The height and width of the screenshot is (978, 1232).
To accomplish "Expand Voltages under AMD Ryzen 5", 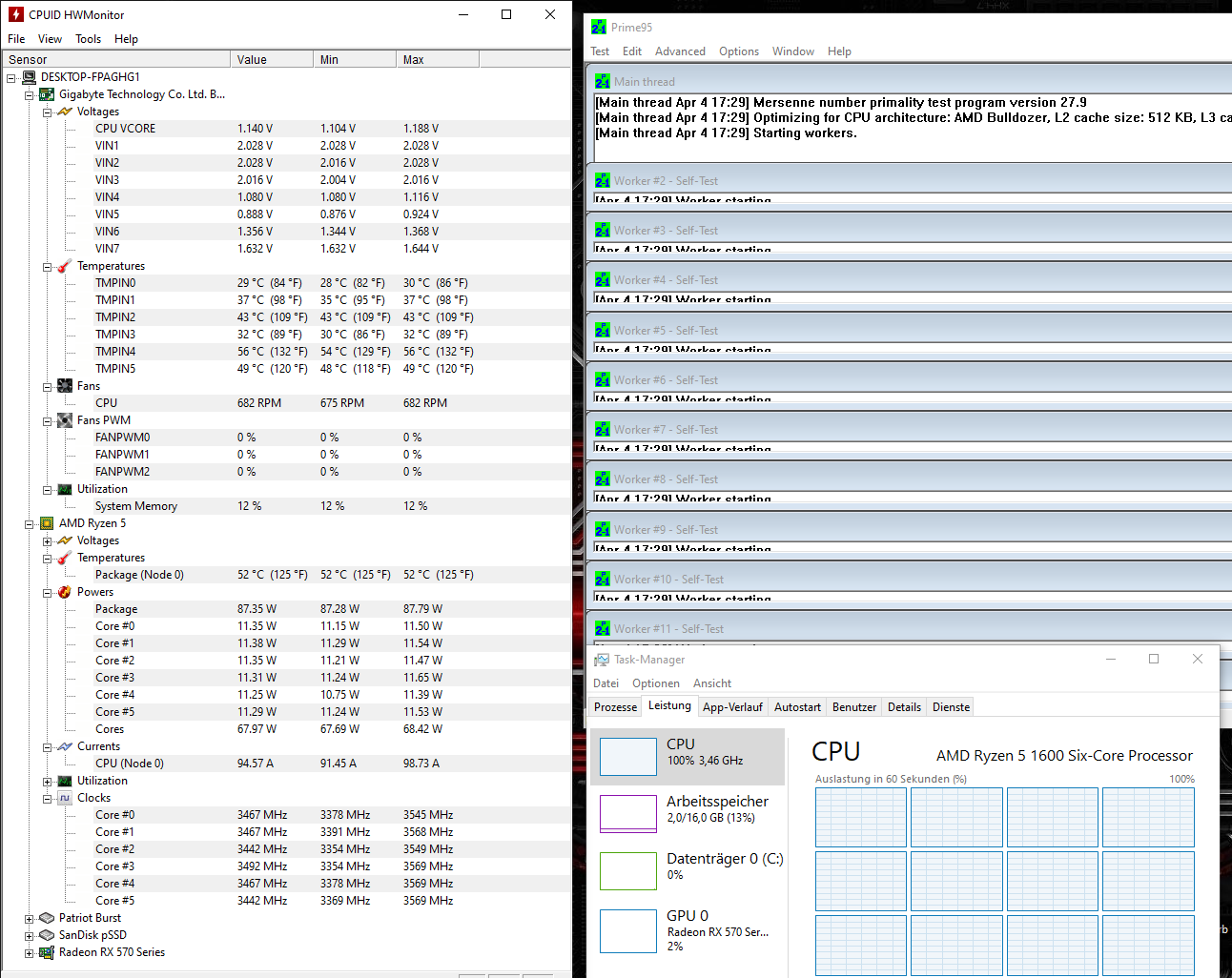I will click(x=47, y=540).
